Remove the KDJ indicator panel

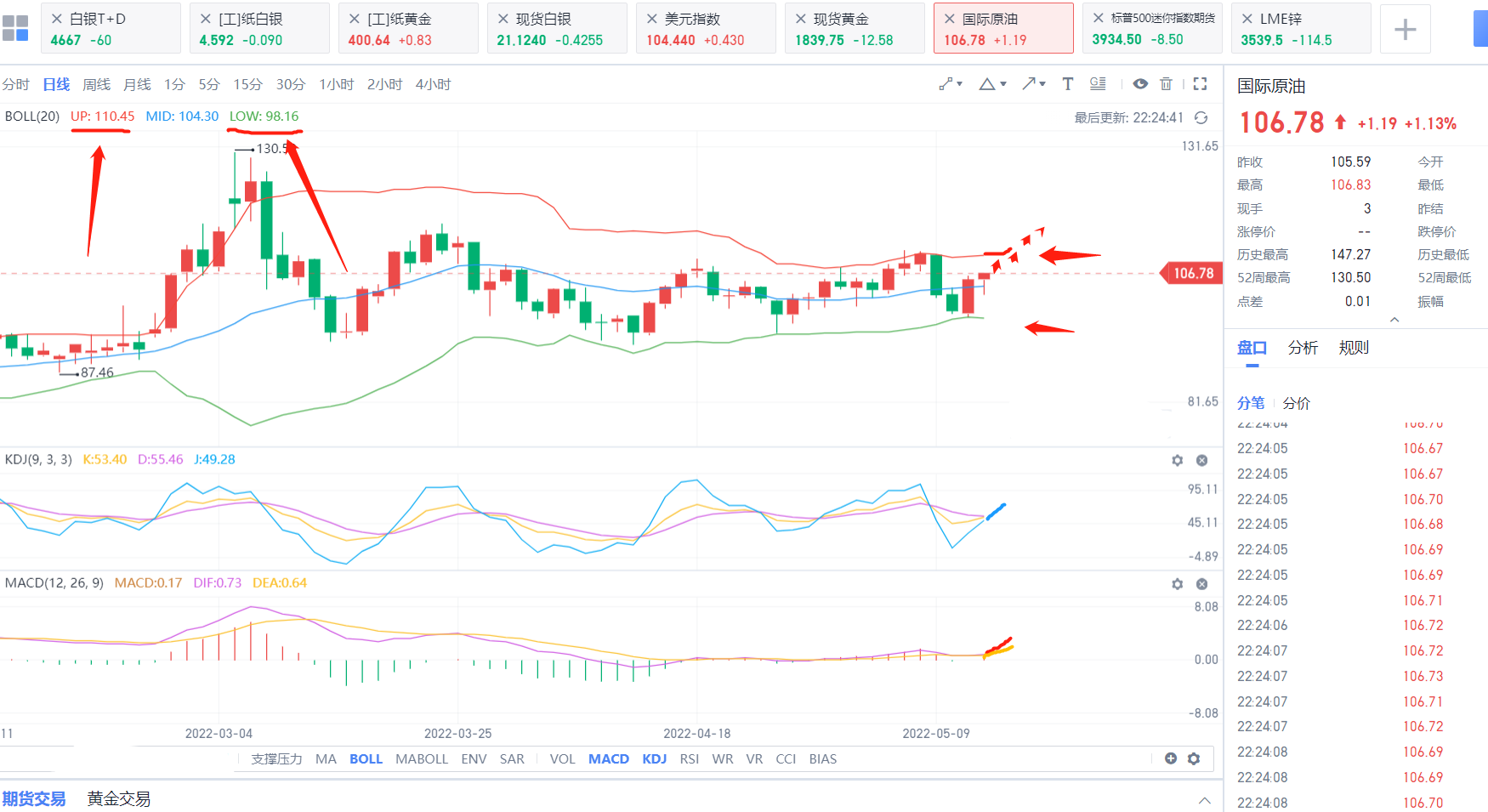[x=1201, y=460]
